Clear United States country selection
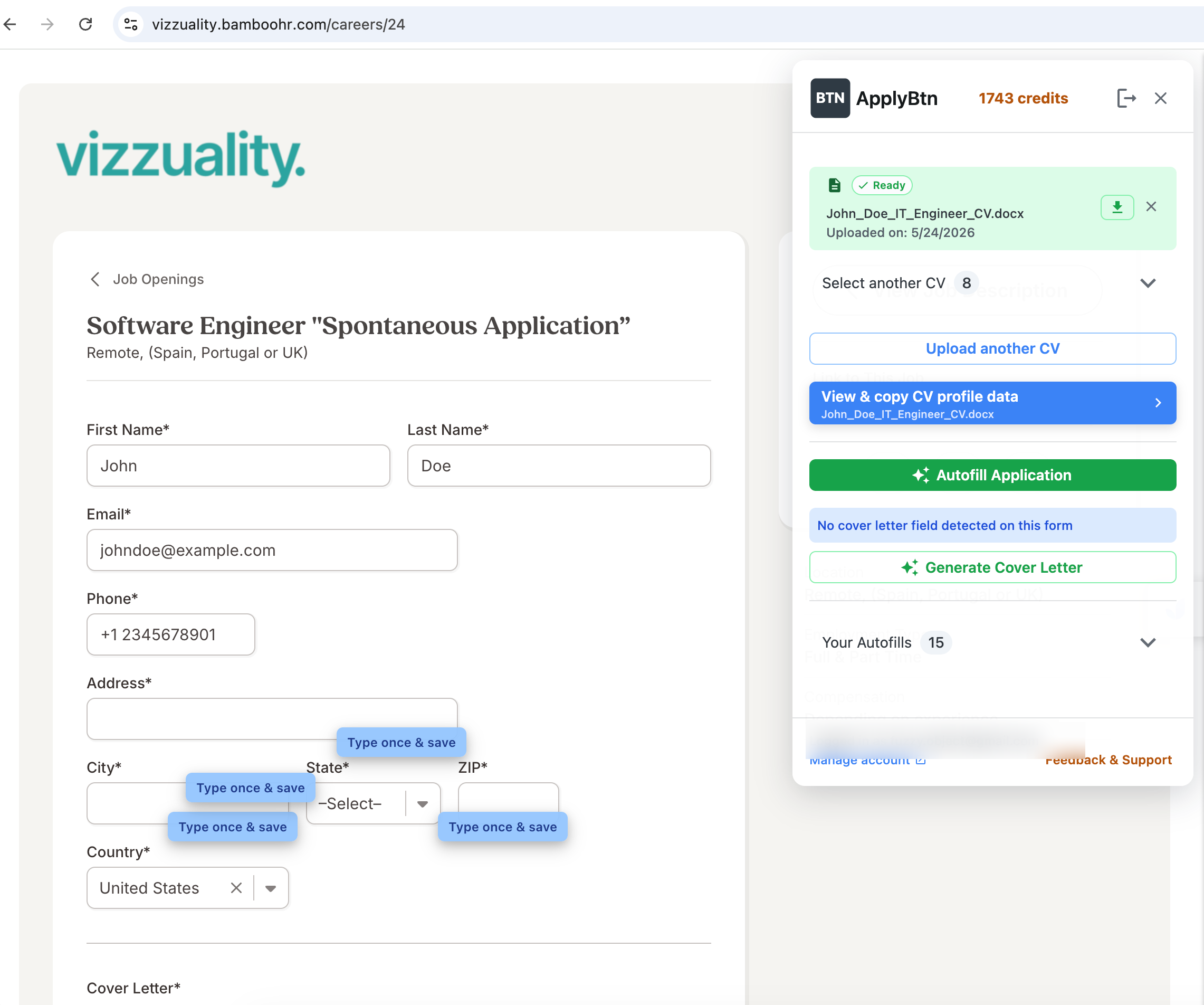1204x1005 pixels. pyautogui.click(x=236, y=888)
